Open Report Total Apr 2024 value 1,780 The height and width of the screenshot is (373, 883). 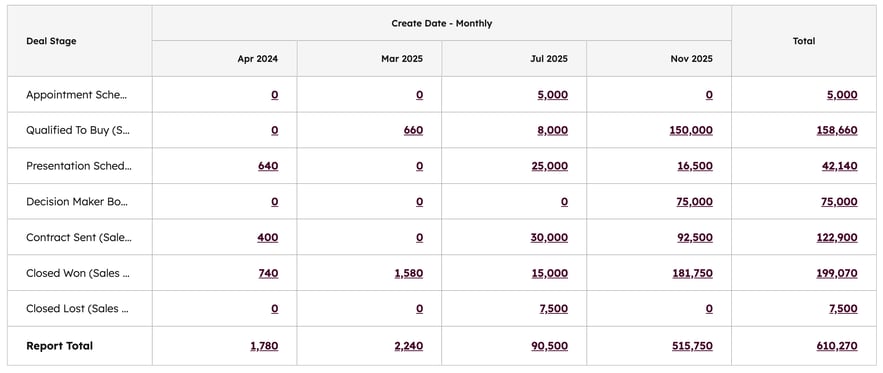[265, 346]
